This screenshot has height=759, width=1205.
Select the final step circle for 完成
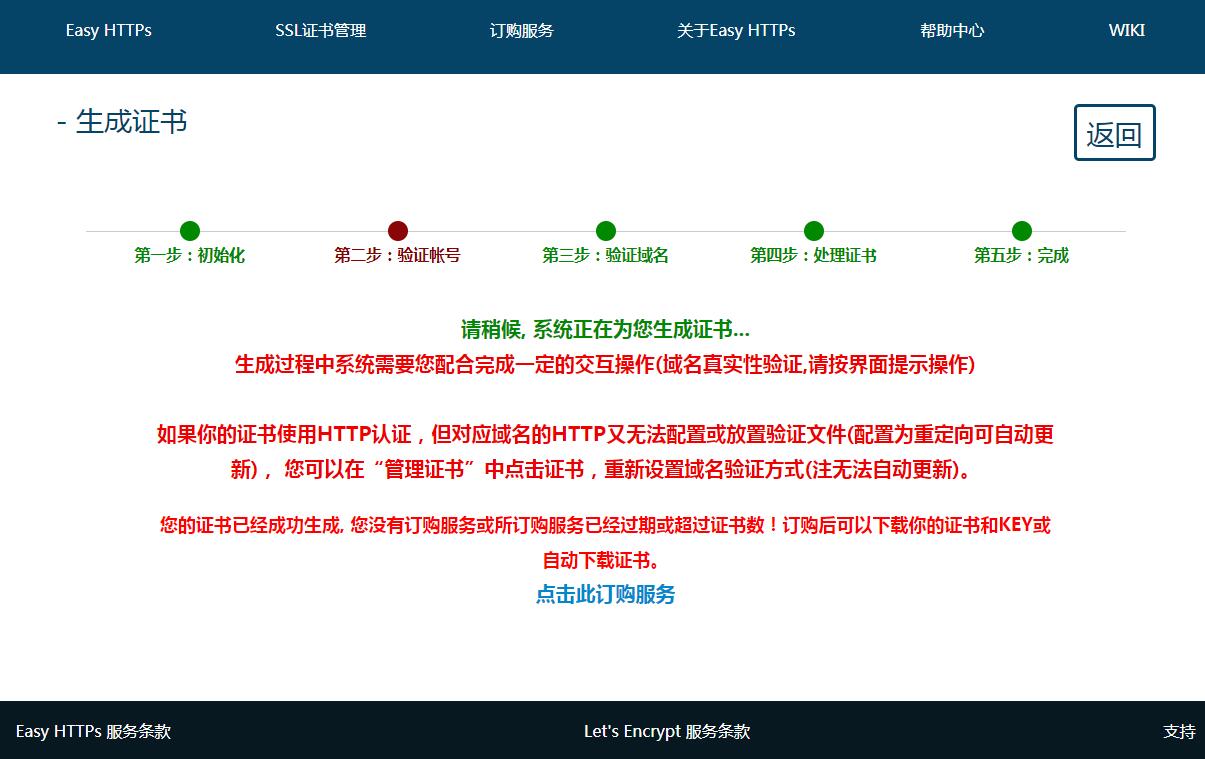[1021, 231]
